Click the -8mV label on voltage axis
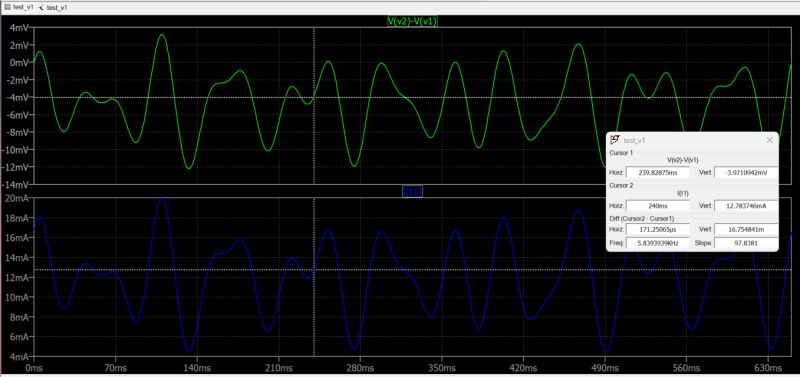 (18, 132)
